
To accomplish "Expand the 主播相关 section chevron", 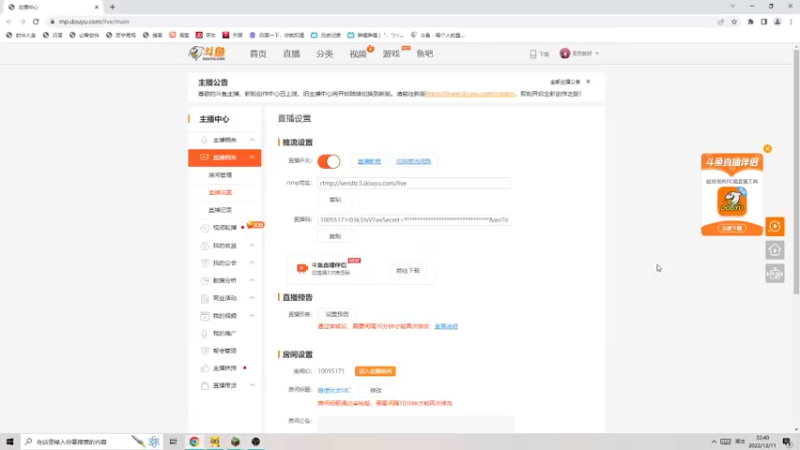I will point(252,140).
